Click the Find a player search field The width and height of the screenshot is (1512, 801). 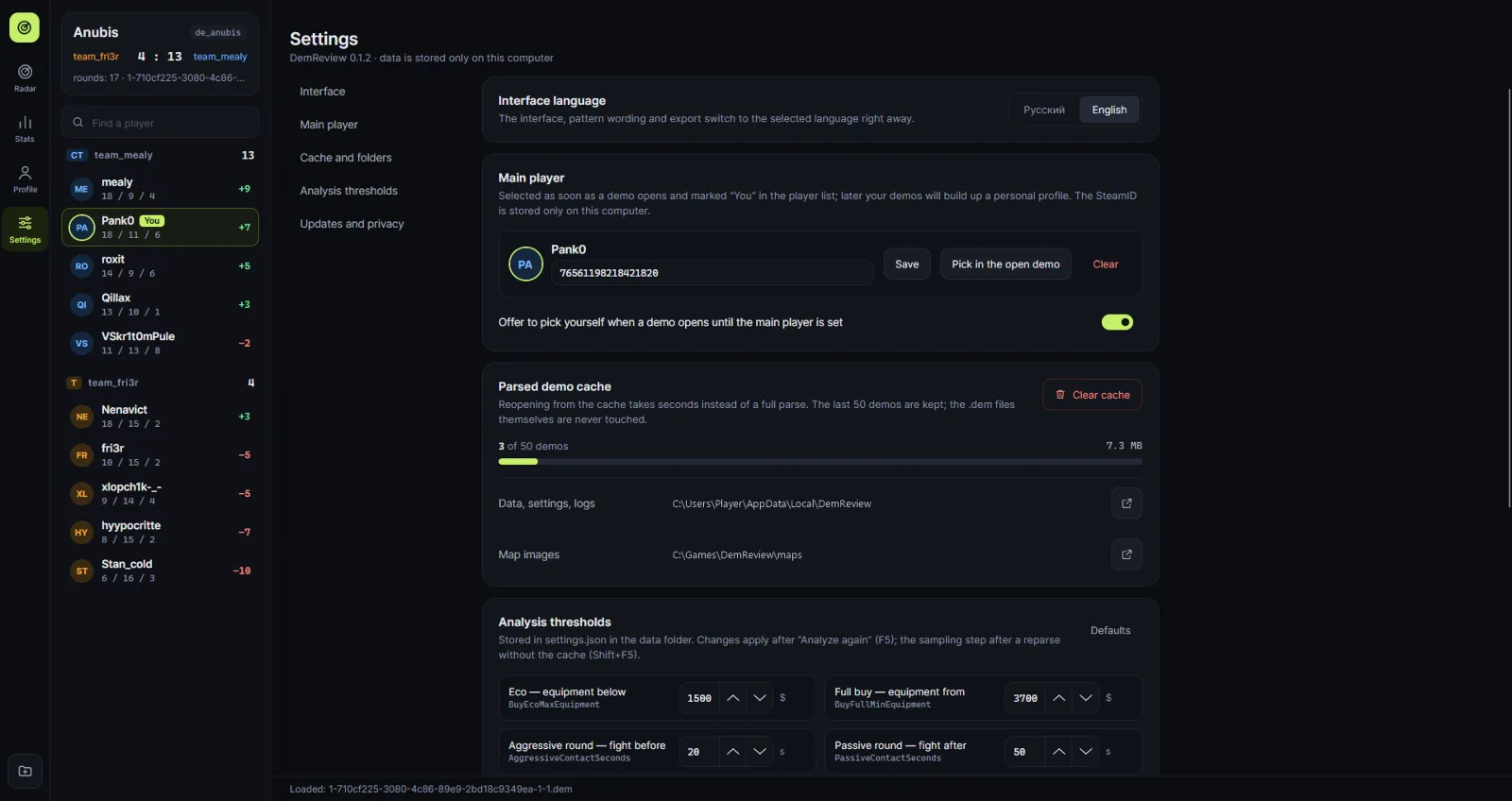tap(160, 123)
